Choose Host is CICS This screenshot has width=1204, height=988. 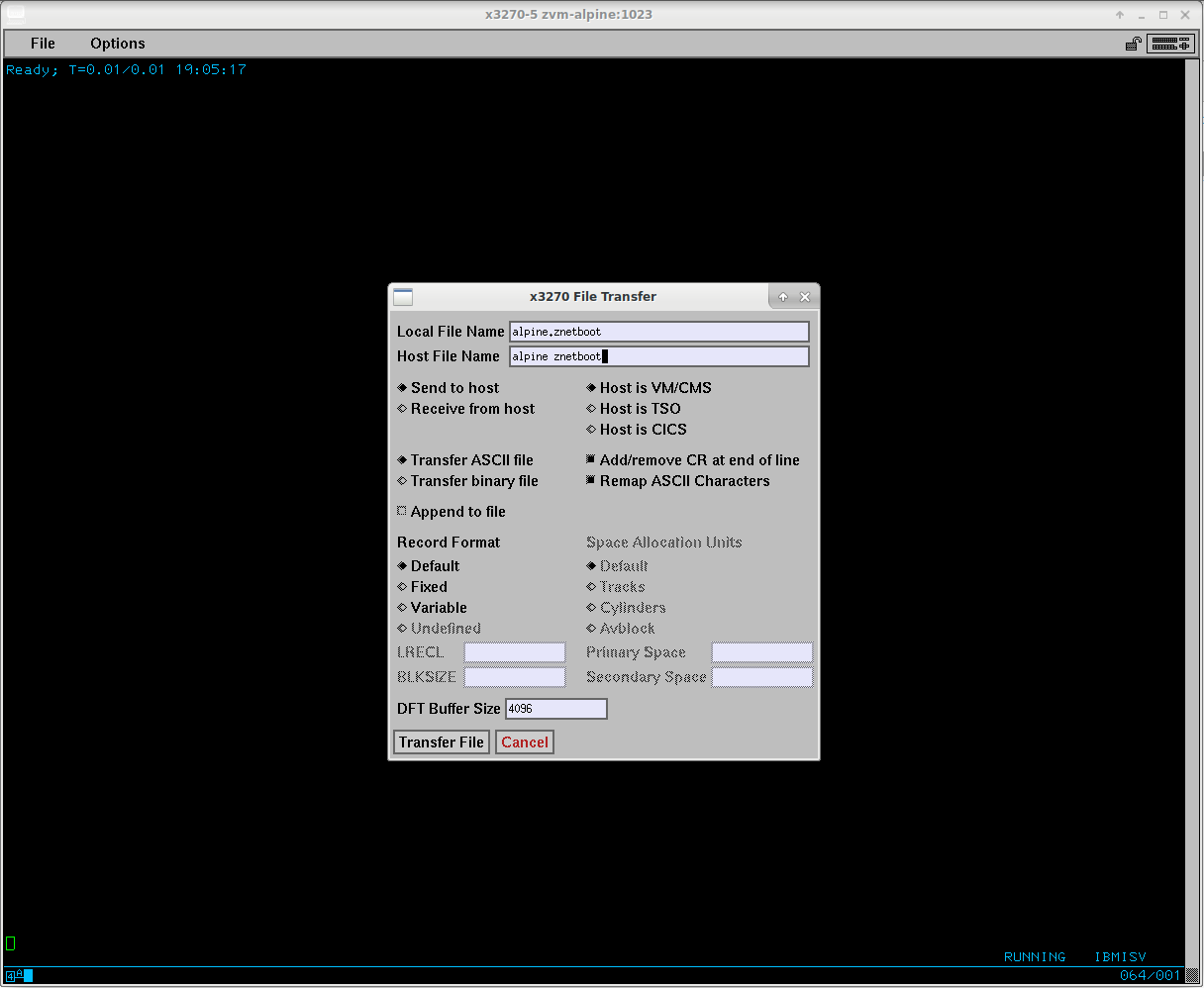[637, 430]
